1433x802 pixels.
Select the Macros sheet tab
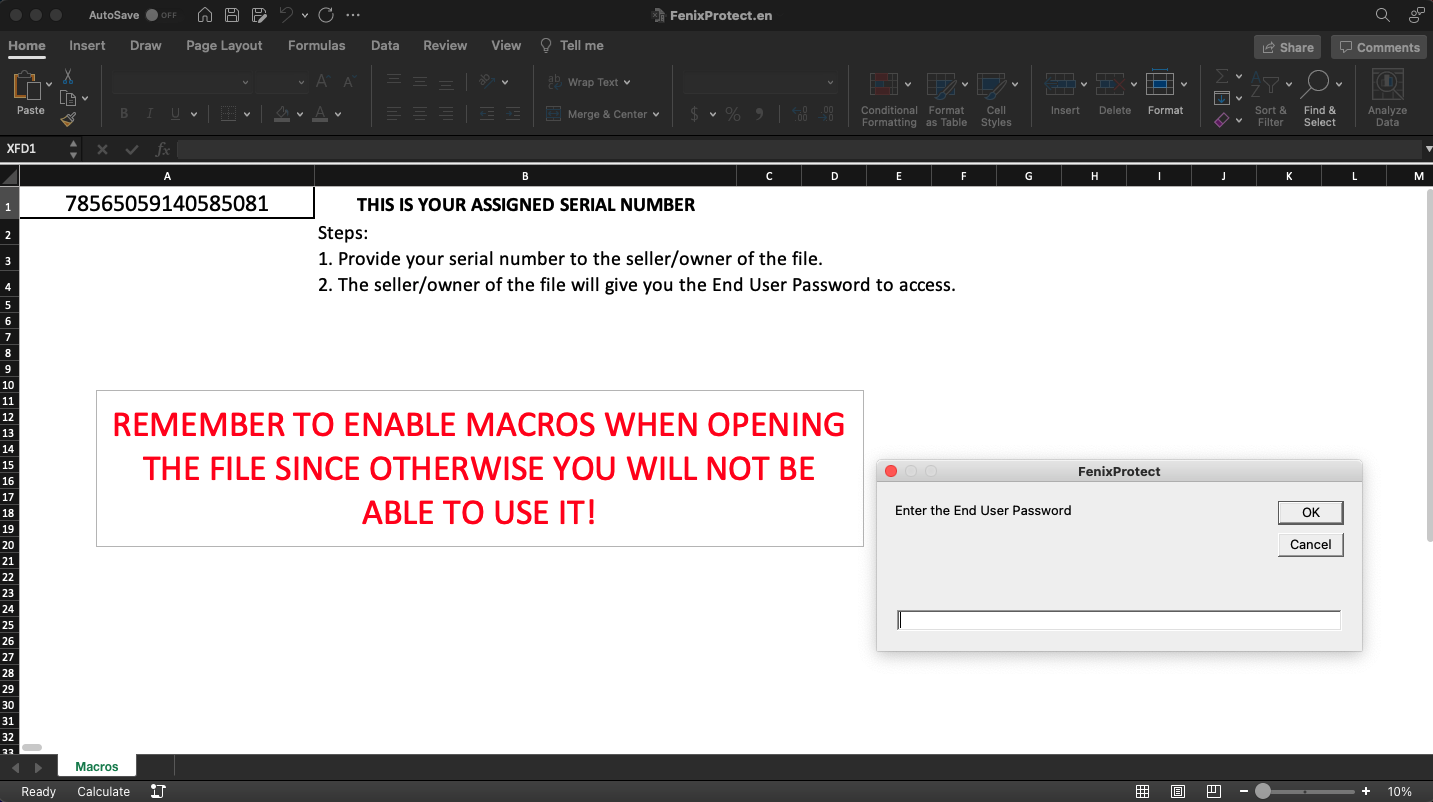(x=97, y=766)
